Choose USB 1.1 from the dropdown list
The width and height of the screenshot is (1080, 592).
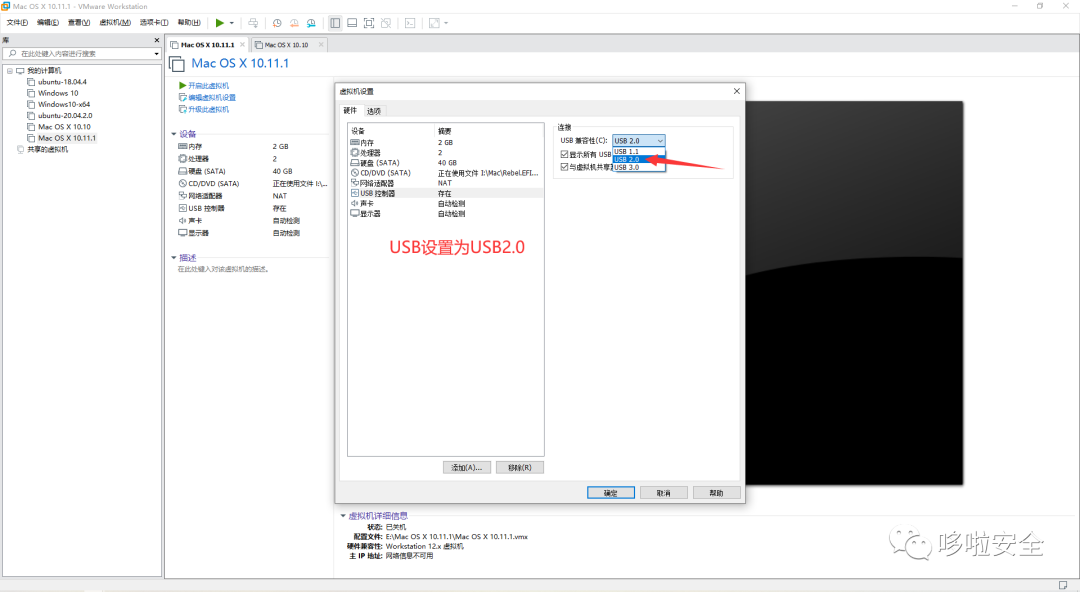click(x=638, y=152)
